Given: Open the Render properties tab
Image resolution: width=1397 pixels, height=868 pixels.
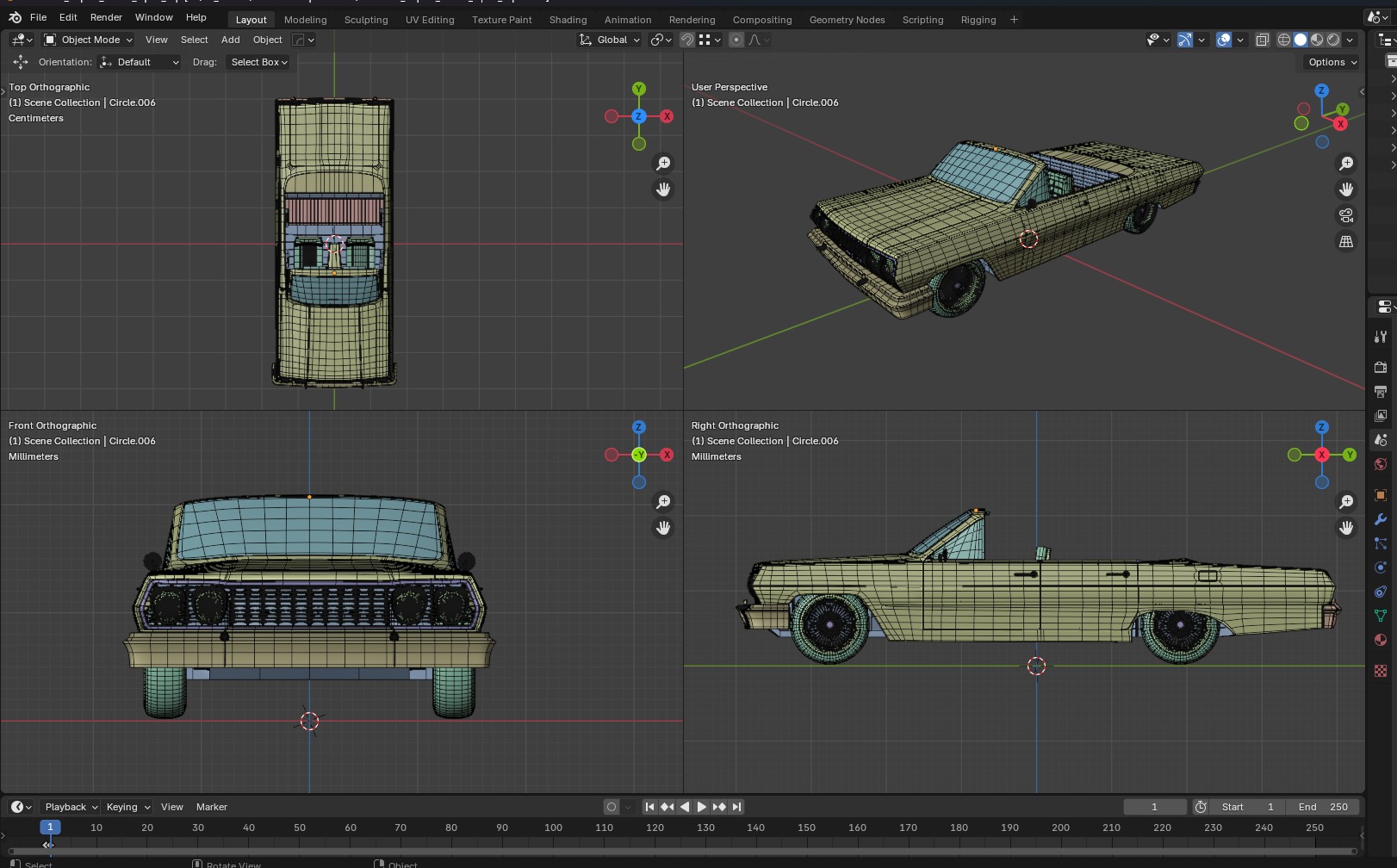Looking at the screenshot, I should point(1381,367).
